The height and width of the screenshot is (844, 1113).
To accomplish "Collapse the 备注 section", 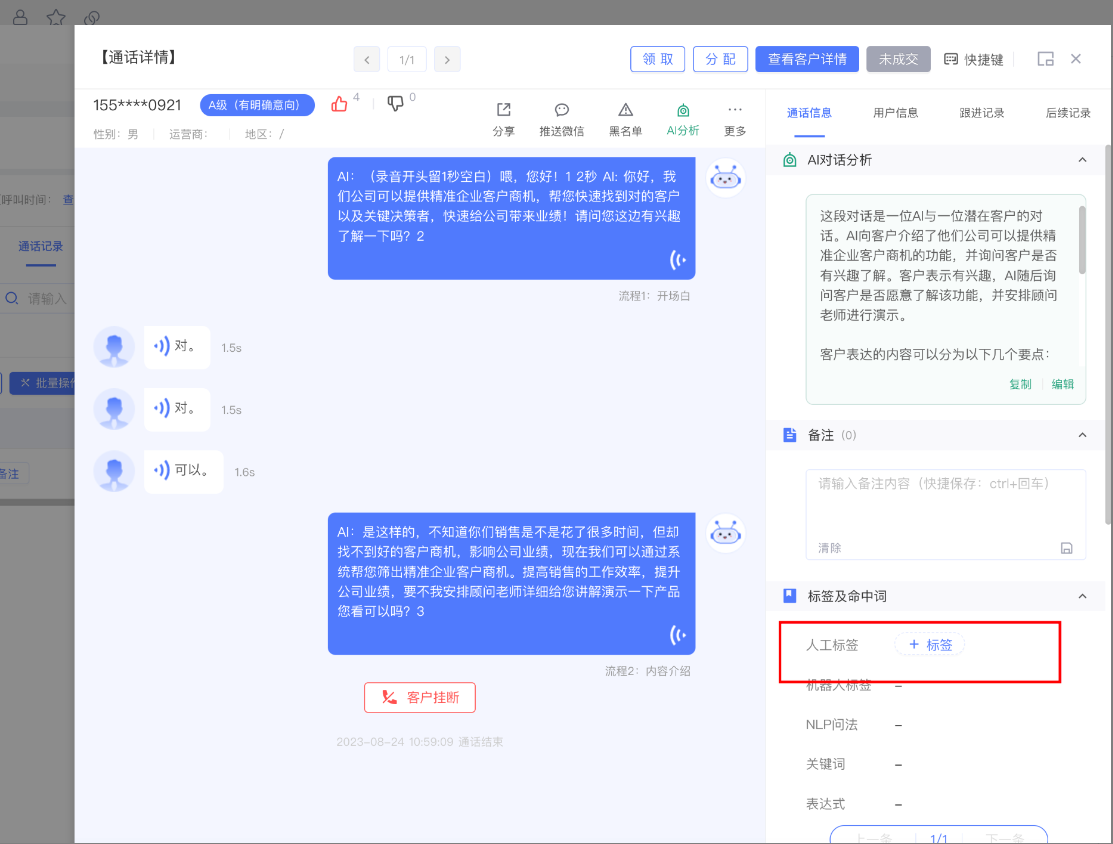I will [1081, 435].
